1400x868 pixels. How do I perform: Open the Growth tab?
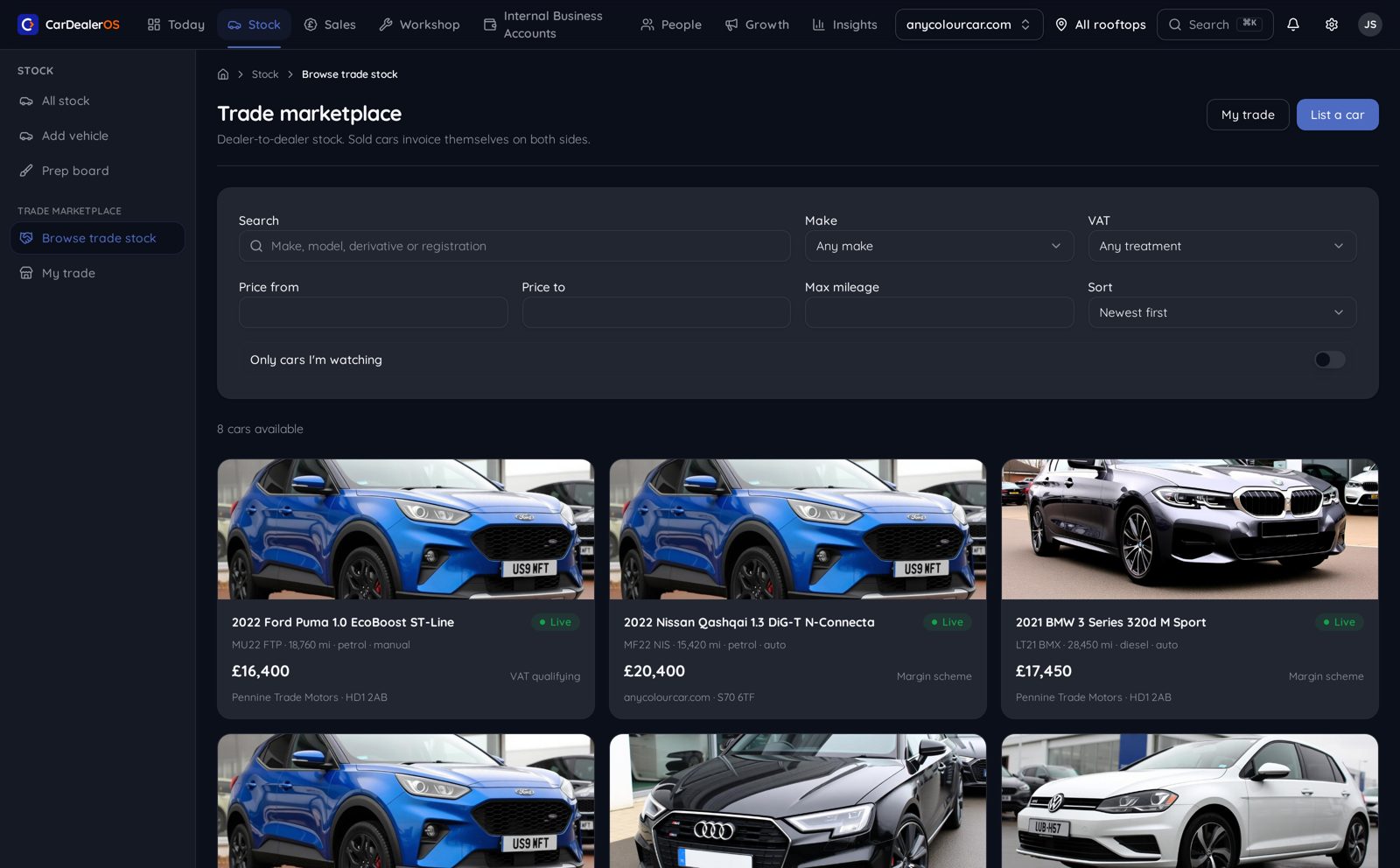click(x=757, y=24)
